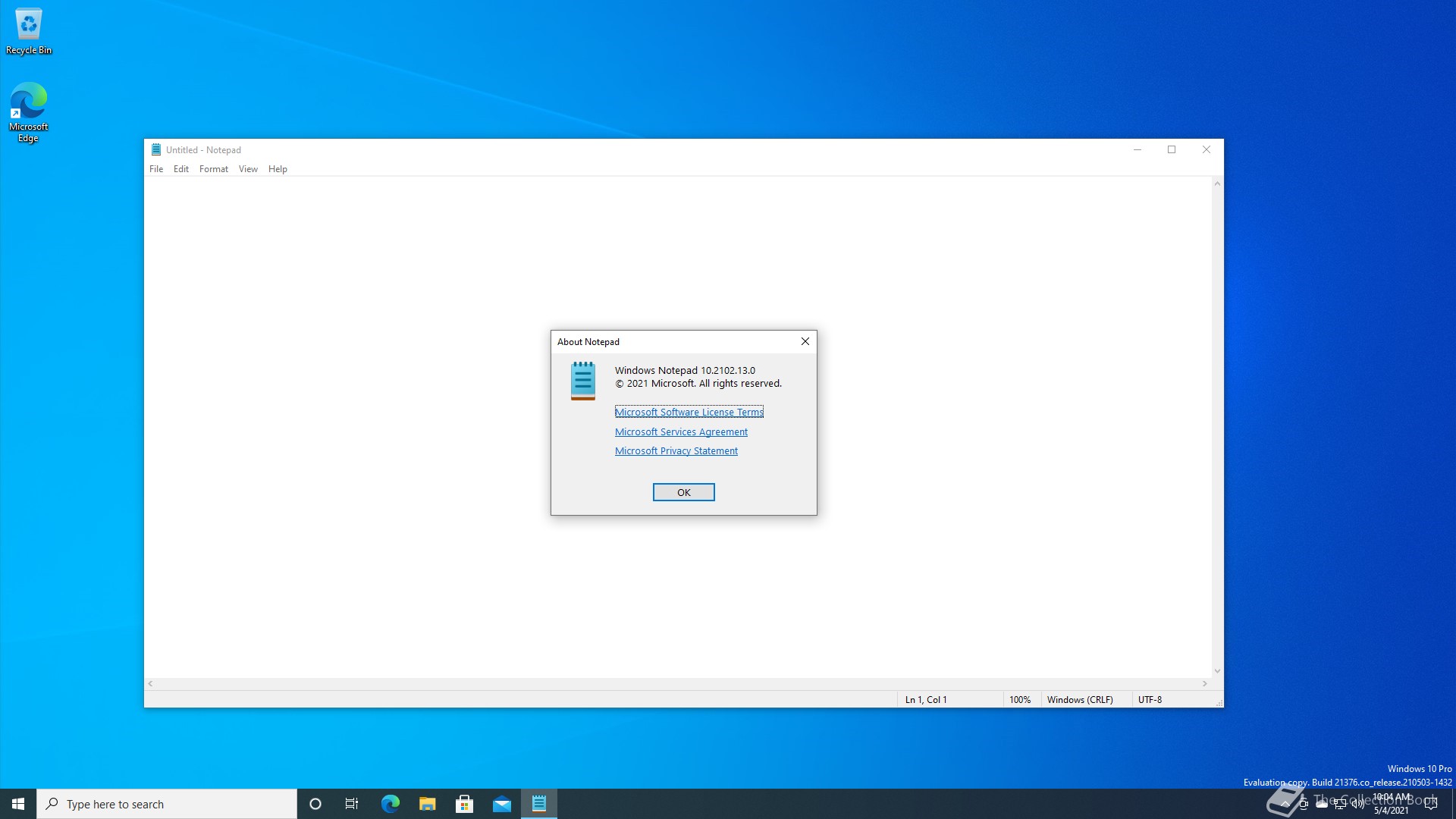Open Microsoft Software License Terms link
The height and width of the screenshot is (819, 1456).
tap(689, 412)
